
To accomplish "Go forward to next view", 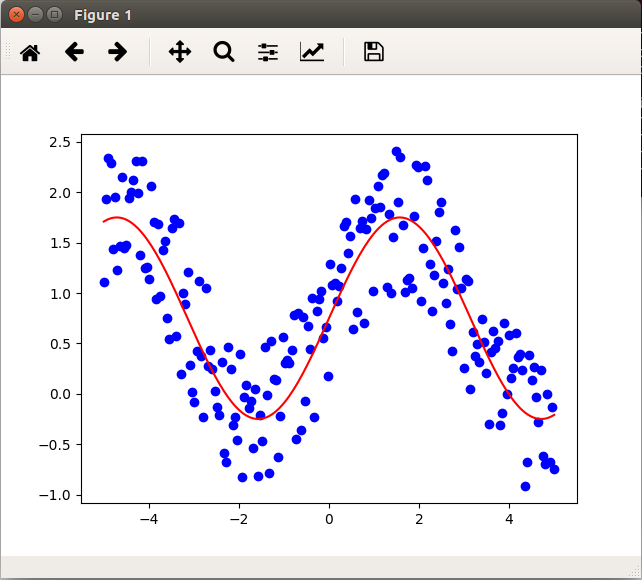I will (118, 52).
